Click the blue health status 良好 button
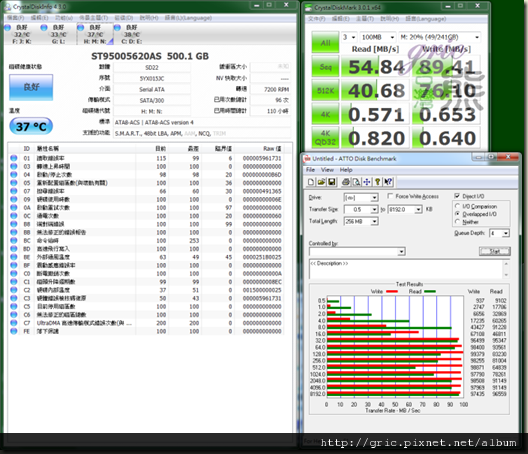Viewport: 528px width, 454px height. (x=31, y=87)
